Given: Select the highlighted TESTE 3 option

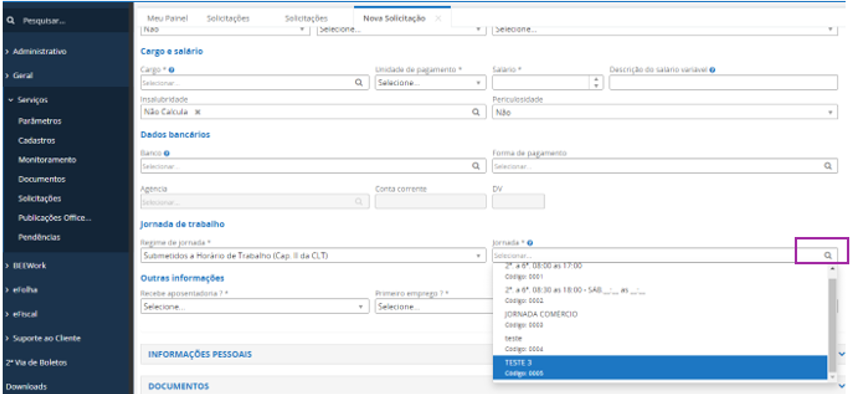Looking at the screenshot, I should point(660,367).
